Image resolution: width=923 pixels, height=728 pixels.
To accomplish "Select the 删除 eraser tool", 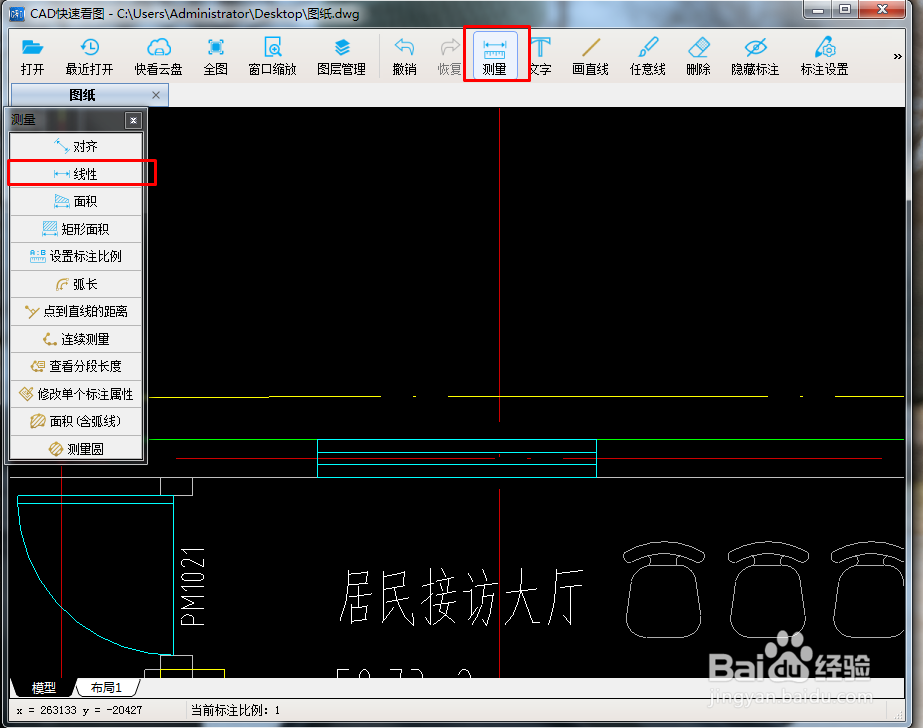I will [699, 56].
